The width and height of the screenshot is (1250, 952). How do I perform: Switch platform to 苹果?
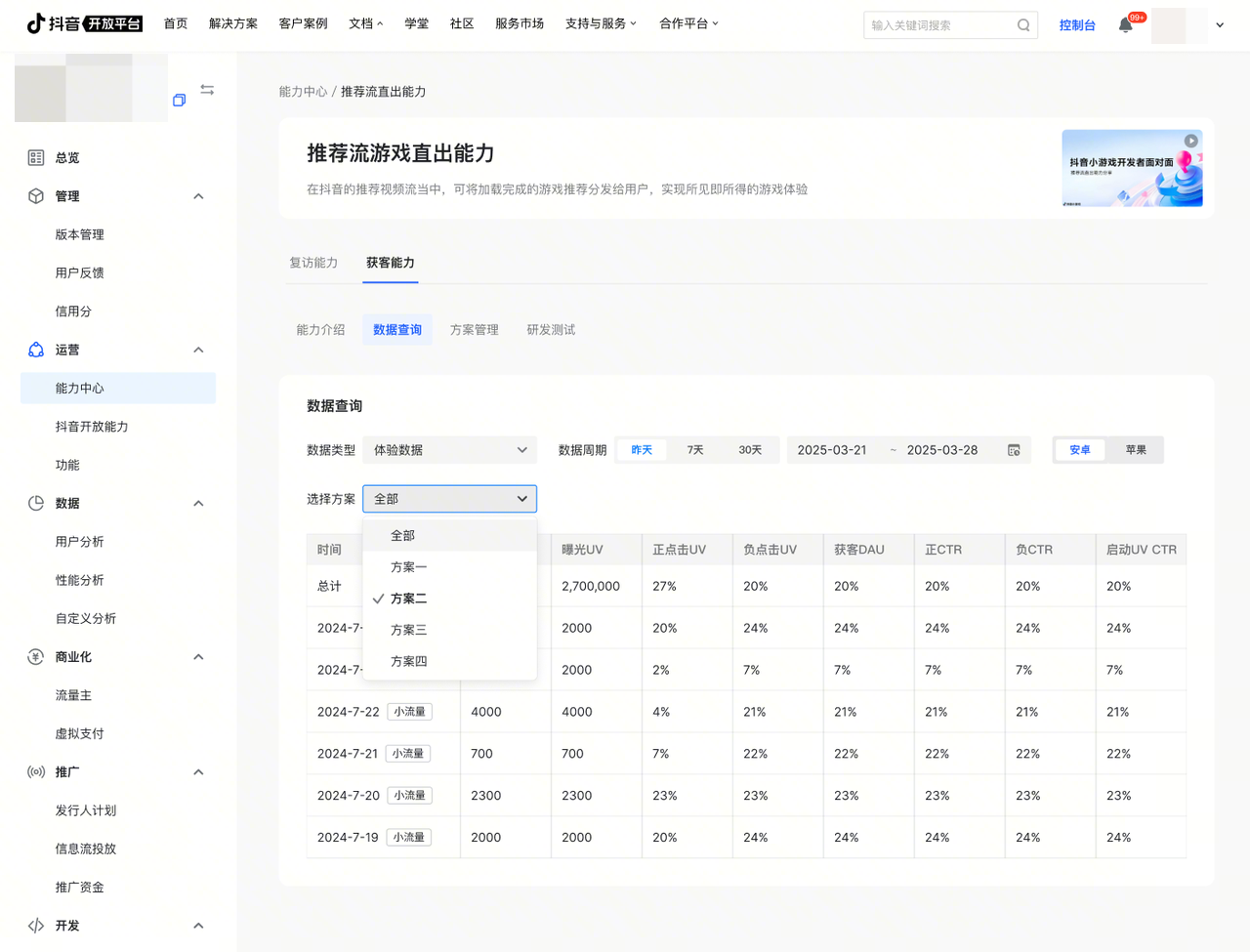pos(1135,450)
